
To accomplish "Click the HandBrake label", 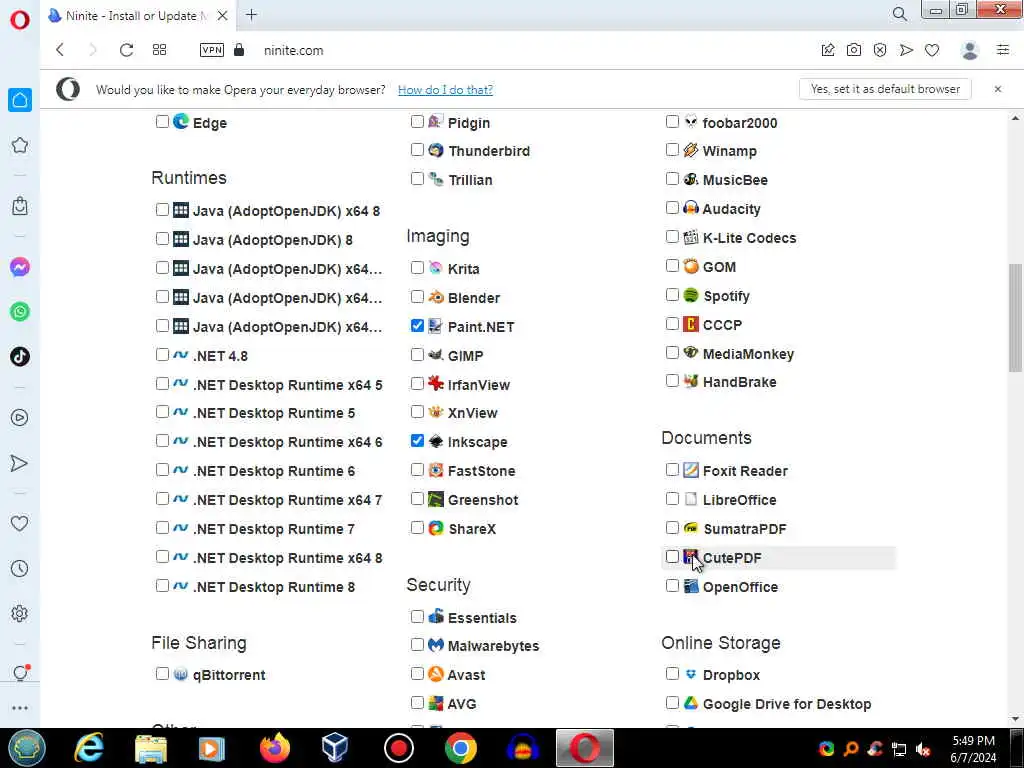I will pyautogui.click(x=739, y=382).
